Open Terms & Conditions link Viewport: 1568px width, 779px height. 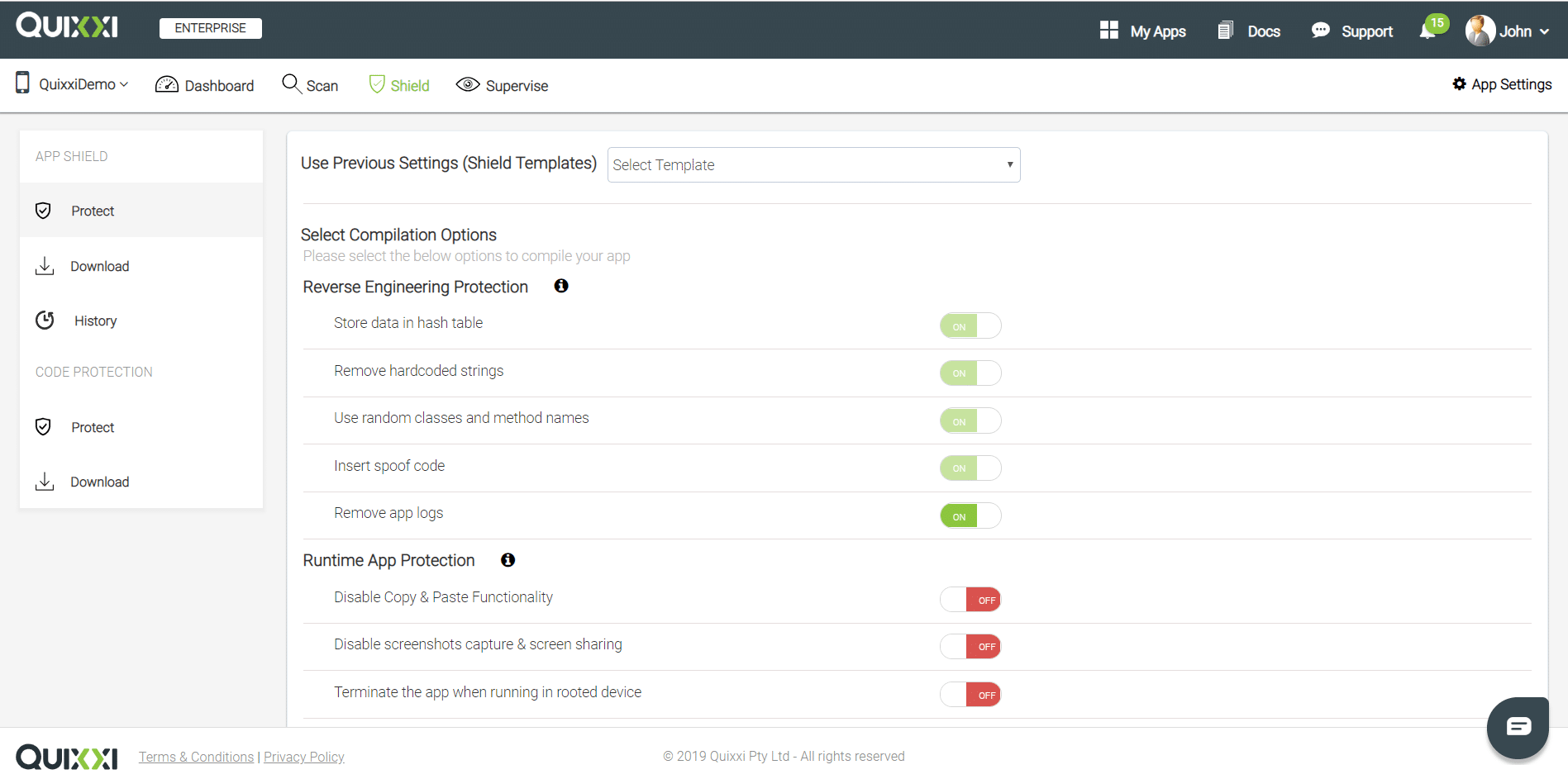[x=196, y=757]
